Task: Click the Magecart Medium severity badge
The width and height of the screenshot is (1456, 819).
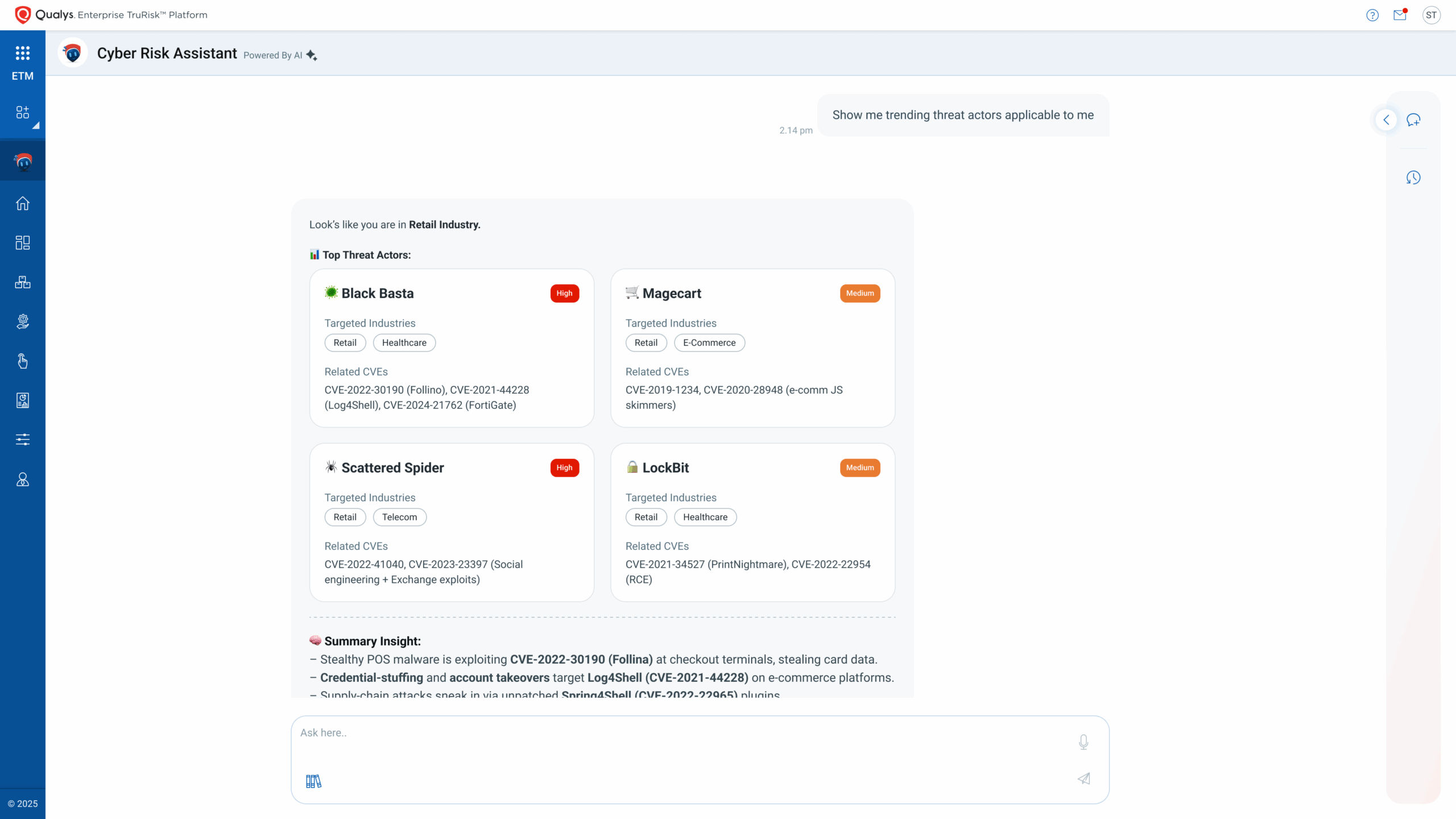Action: pyautogui.click(x=860, y=293)
